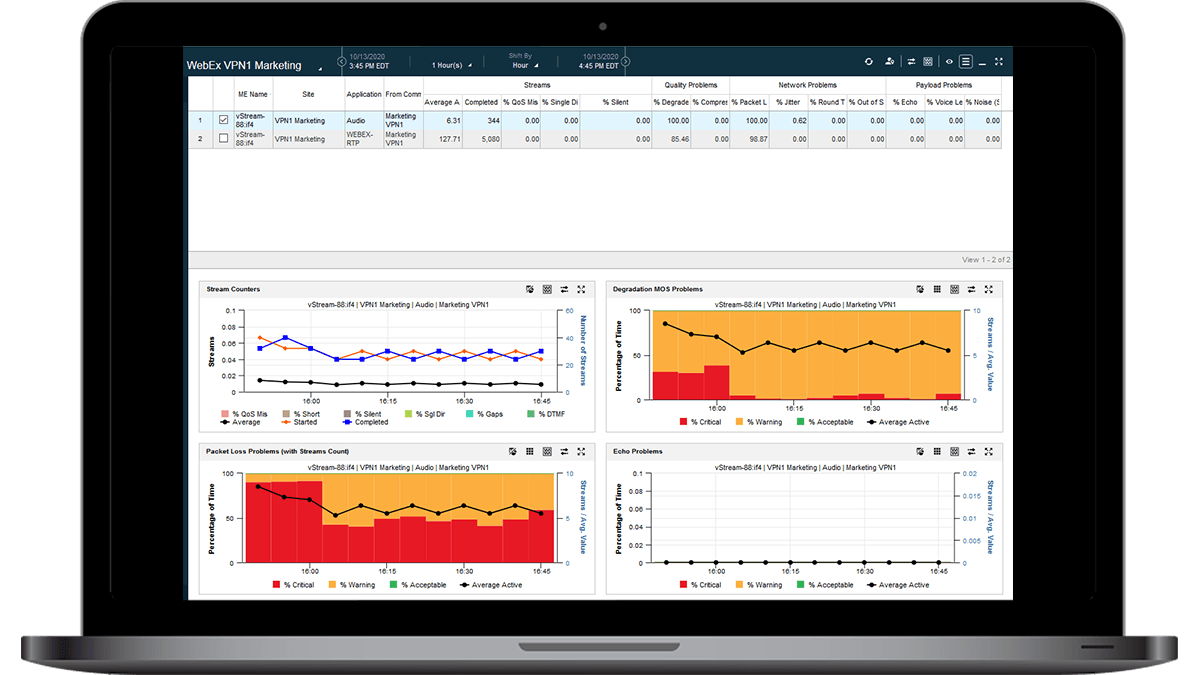Click the data grid icon on Degradation MOS Problems
This screenshot has width=1200, height=675.
click(x=937, y=289)
